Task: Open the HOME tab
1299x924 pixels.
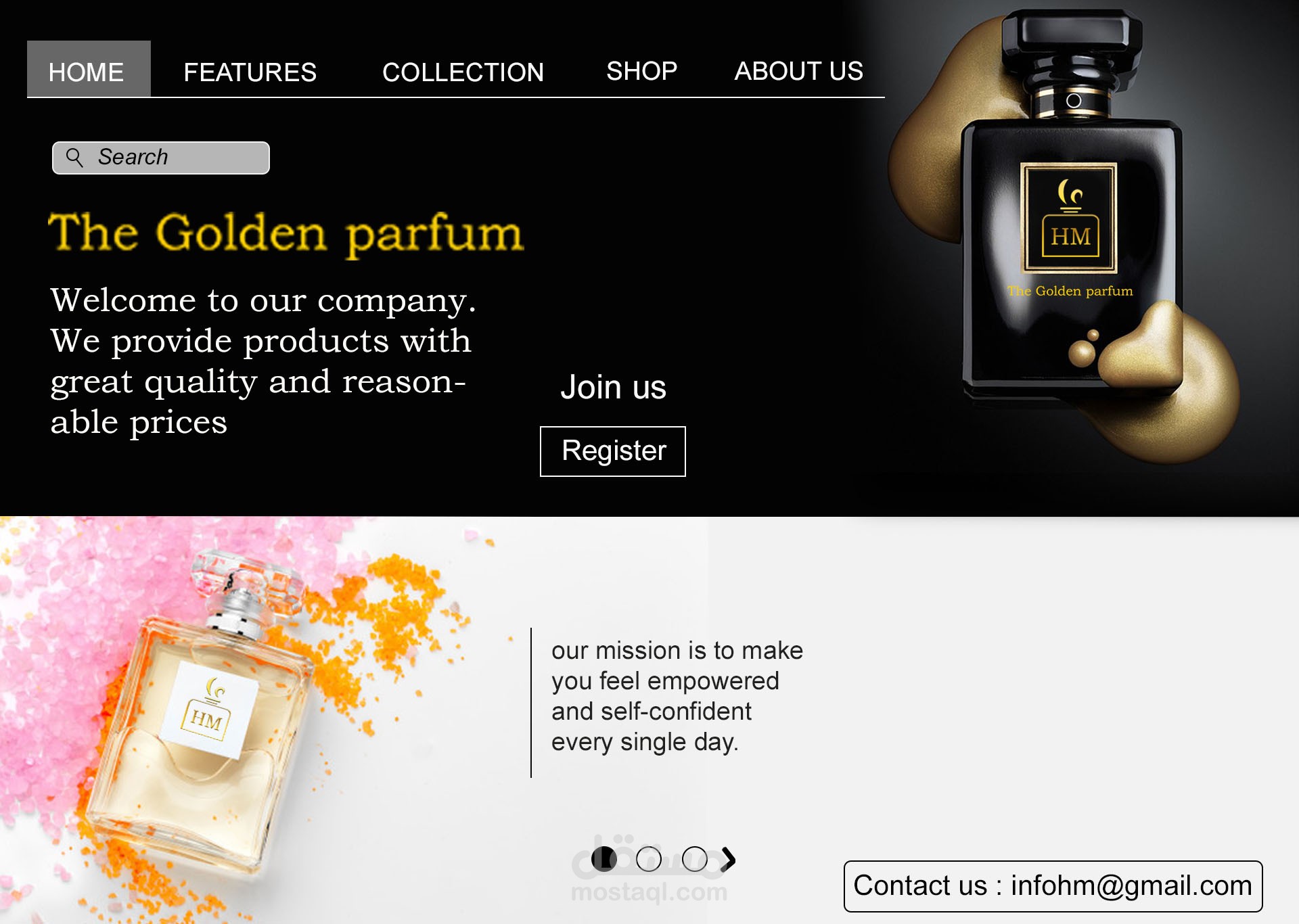Action: 89,69
